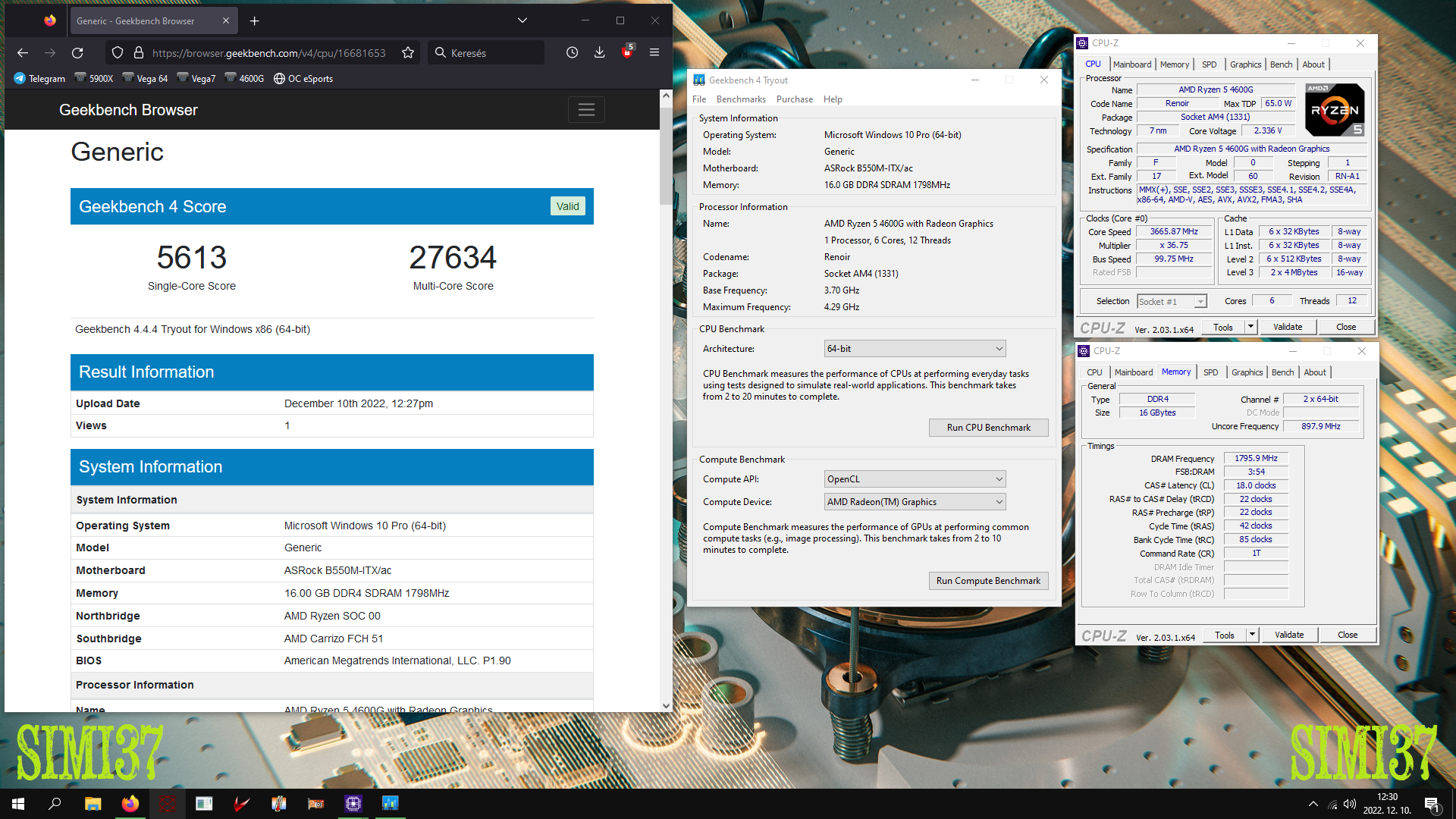Open Windows taskbar search
The image size is (1456, 819).
[x=55, y=804]
